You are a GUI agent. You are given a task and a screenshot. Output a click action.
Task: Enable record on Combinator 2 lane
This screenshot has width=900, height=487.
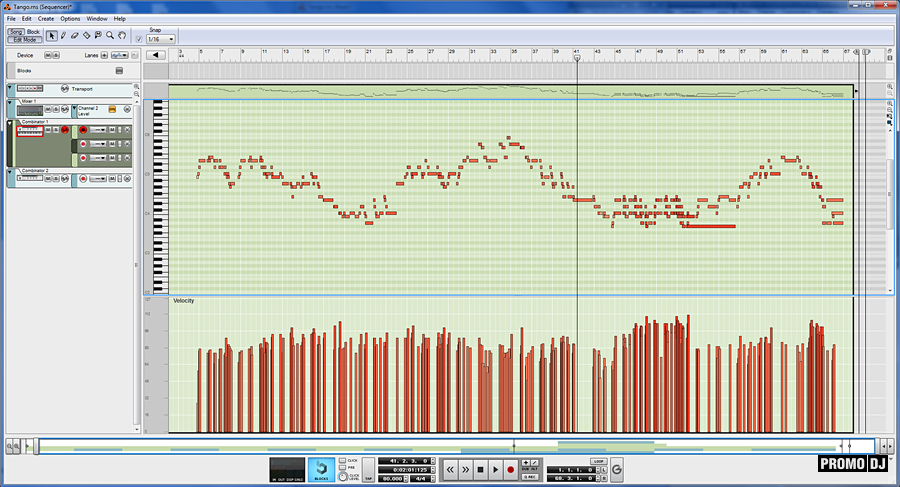pyautogui.click(x=83, y=179)
